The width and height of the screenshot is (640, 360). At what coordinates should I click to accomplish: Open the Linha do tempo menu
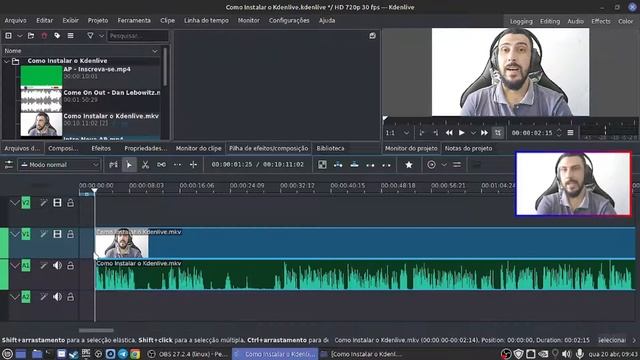[x=206, y=20]
